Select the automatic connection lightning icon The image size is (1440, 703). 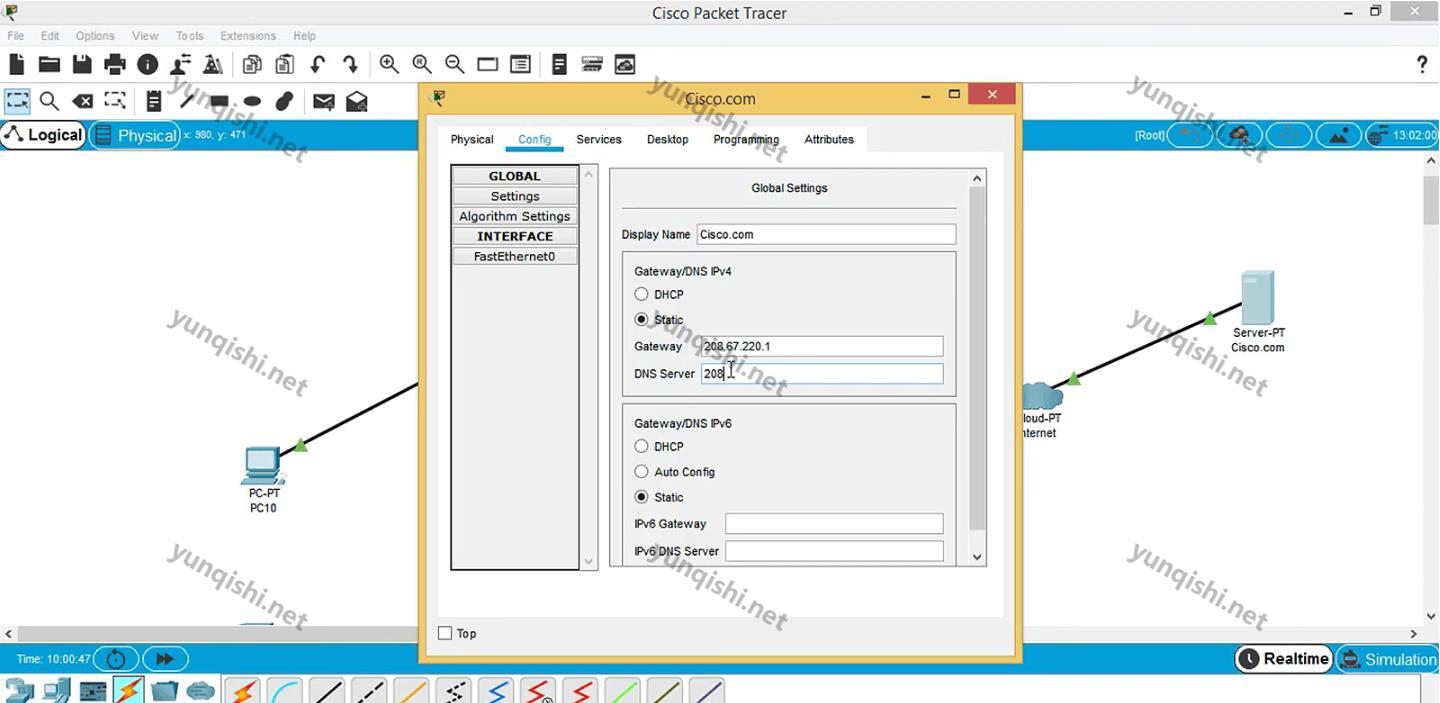pos(241,690)
